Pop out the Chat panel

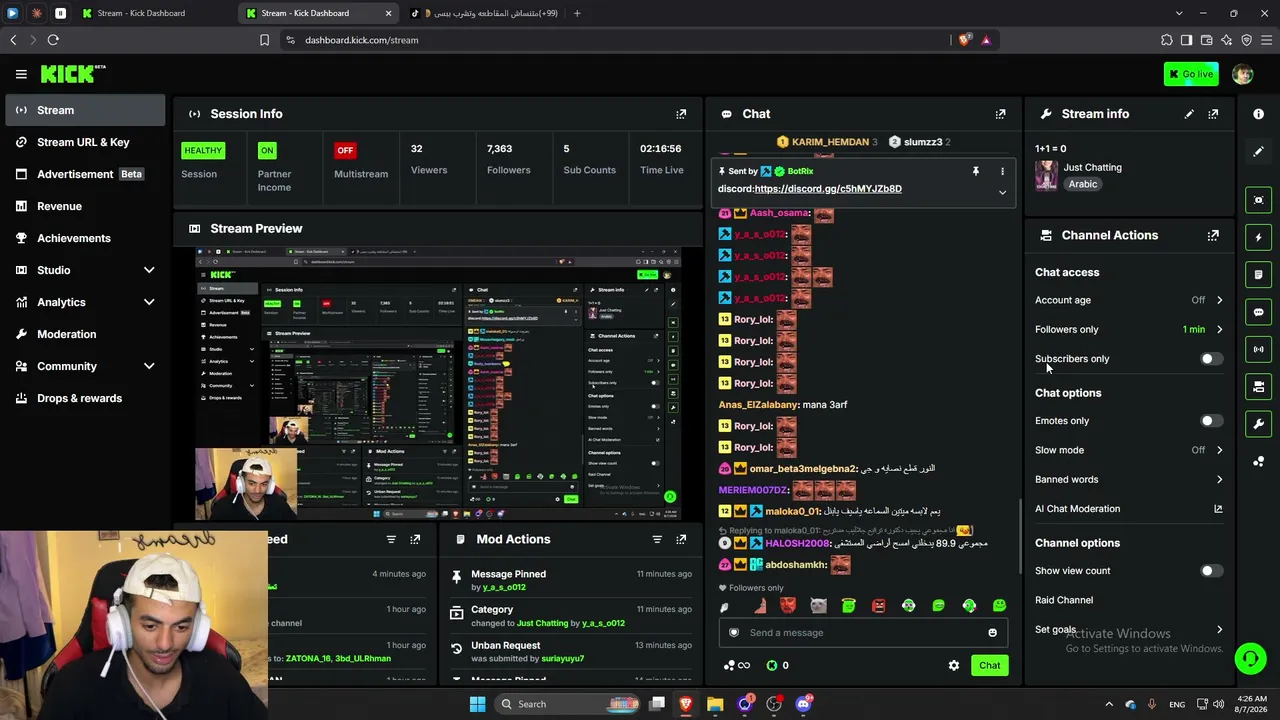point(1000,114)
